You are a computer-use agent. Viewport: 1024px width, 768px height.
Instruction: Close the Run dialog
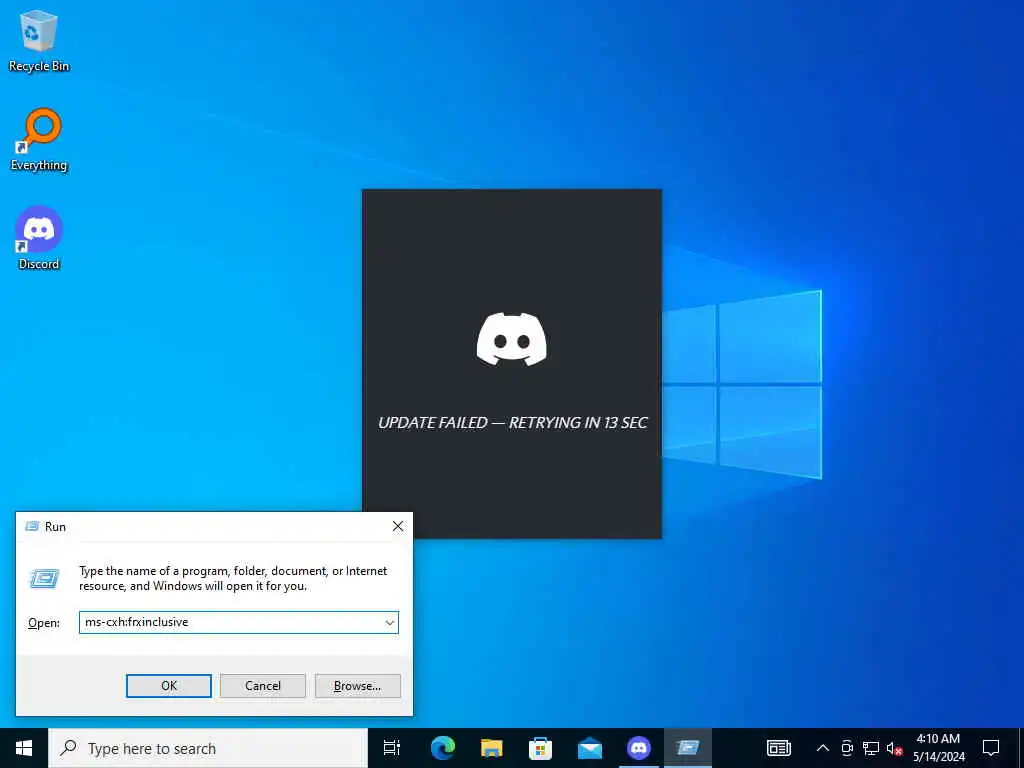click(x=398, y=526)
